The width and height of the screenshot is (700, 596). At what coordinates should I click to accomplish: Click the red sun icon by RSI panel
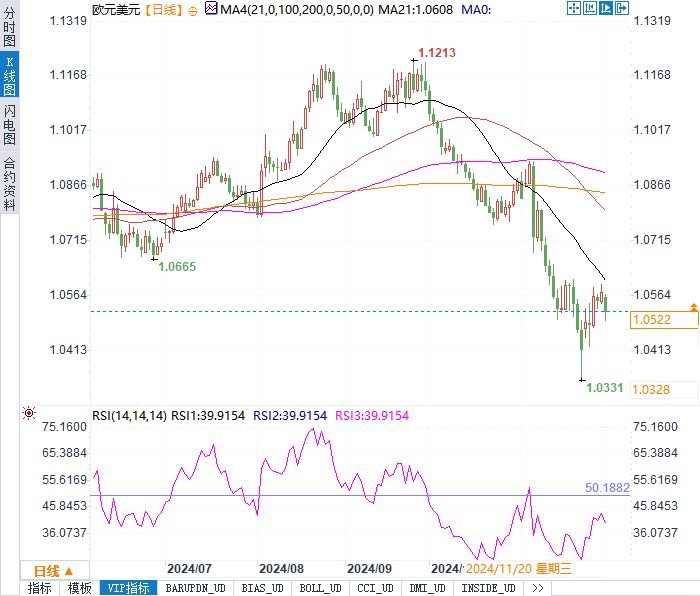point(29,413)
